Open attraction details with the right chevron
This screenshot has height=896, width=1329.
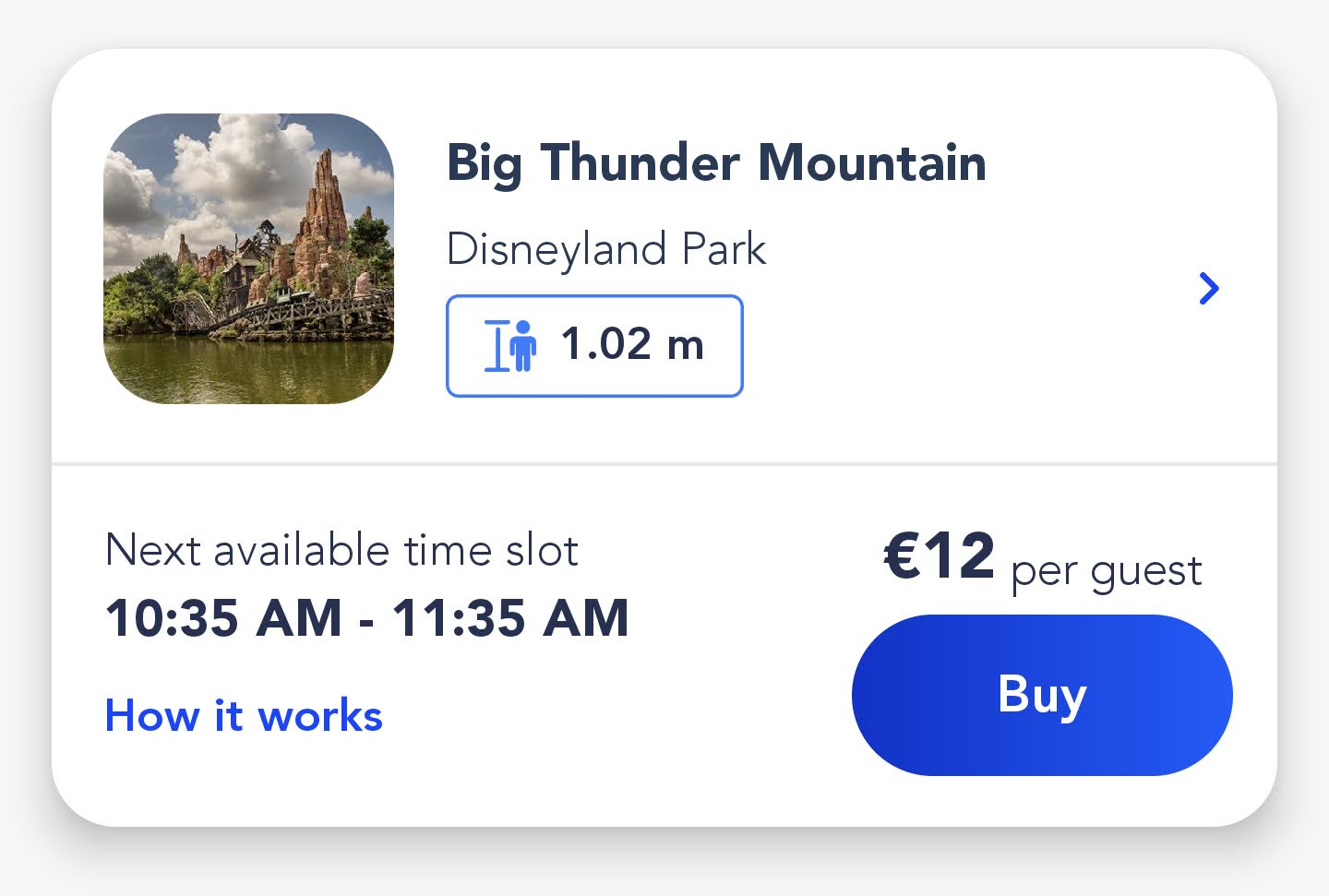click(x=1208, y=289)
